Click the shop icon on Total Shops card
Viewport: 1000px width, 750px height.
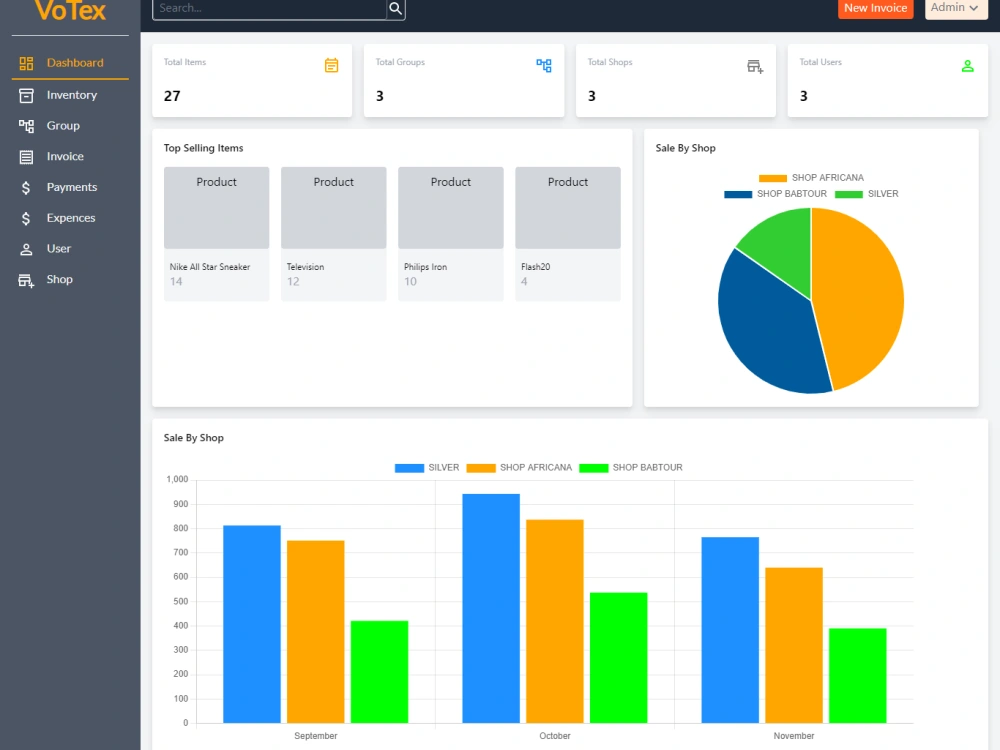(x=755, y=66)
